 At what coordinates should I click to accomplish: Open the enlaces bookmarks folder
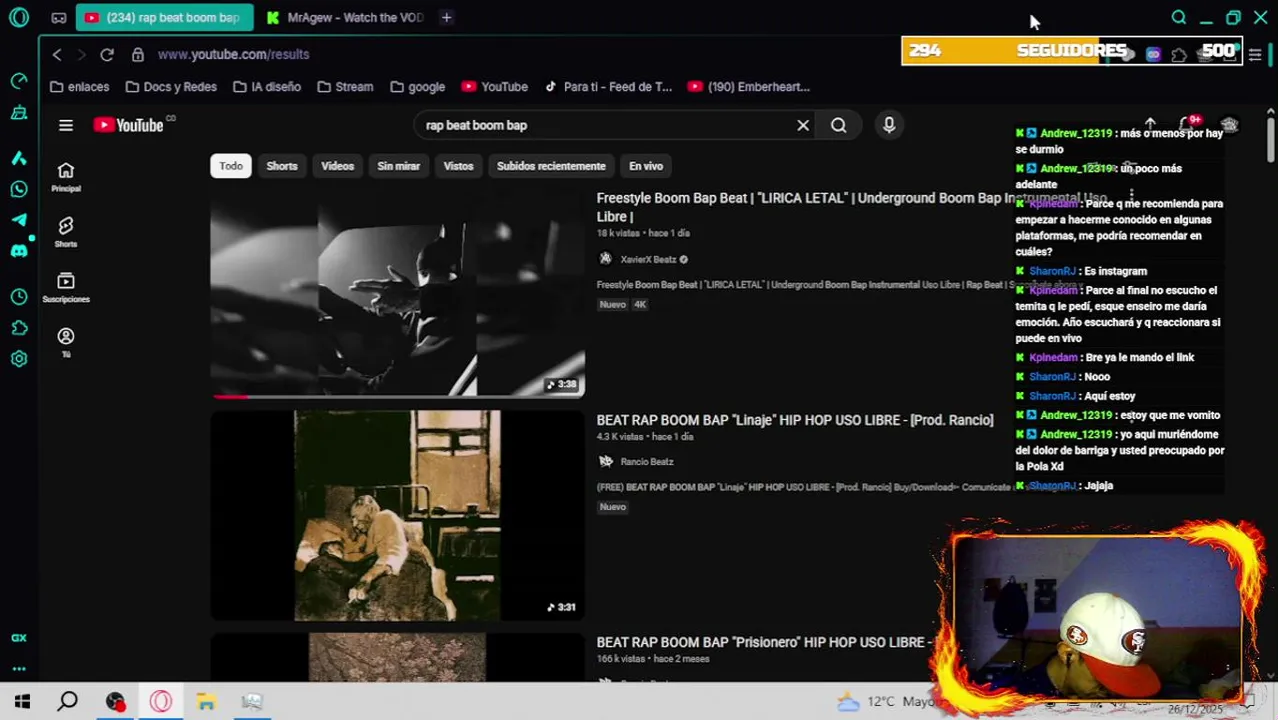coord(79,87)
